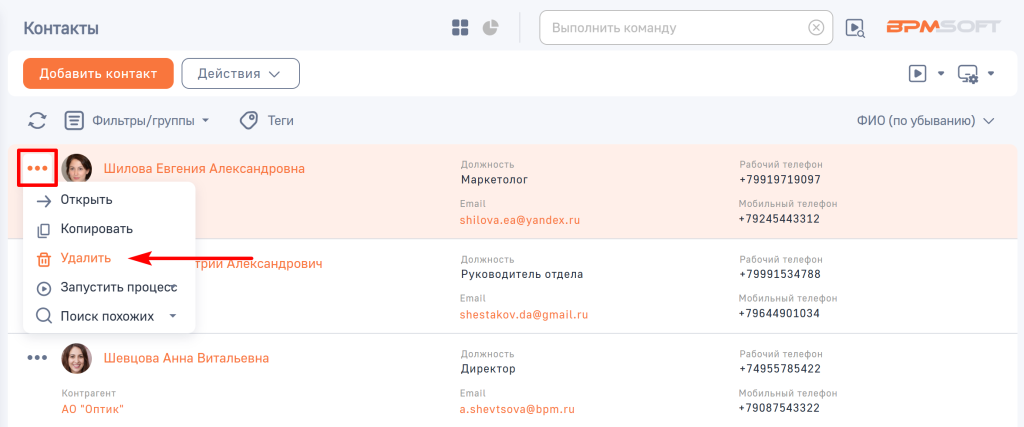The image size is (1024, 427).
Task: Click the run process play icon
Action: pos(917,73)
